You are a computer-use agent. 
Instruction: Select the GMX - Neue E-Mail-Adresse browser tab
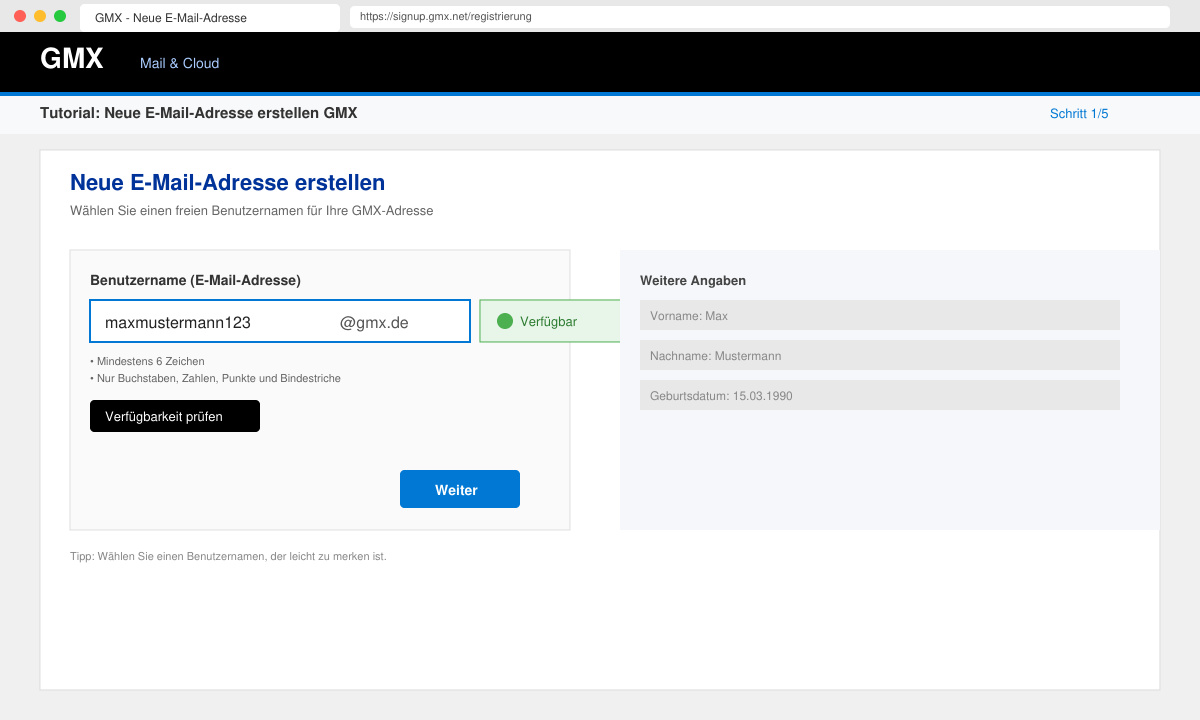pos(210,18)
